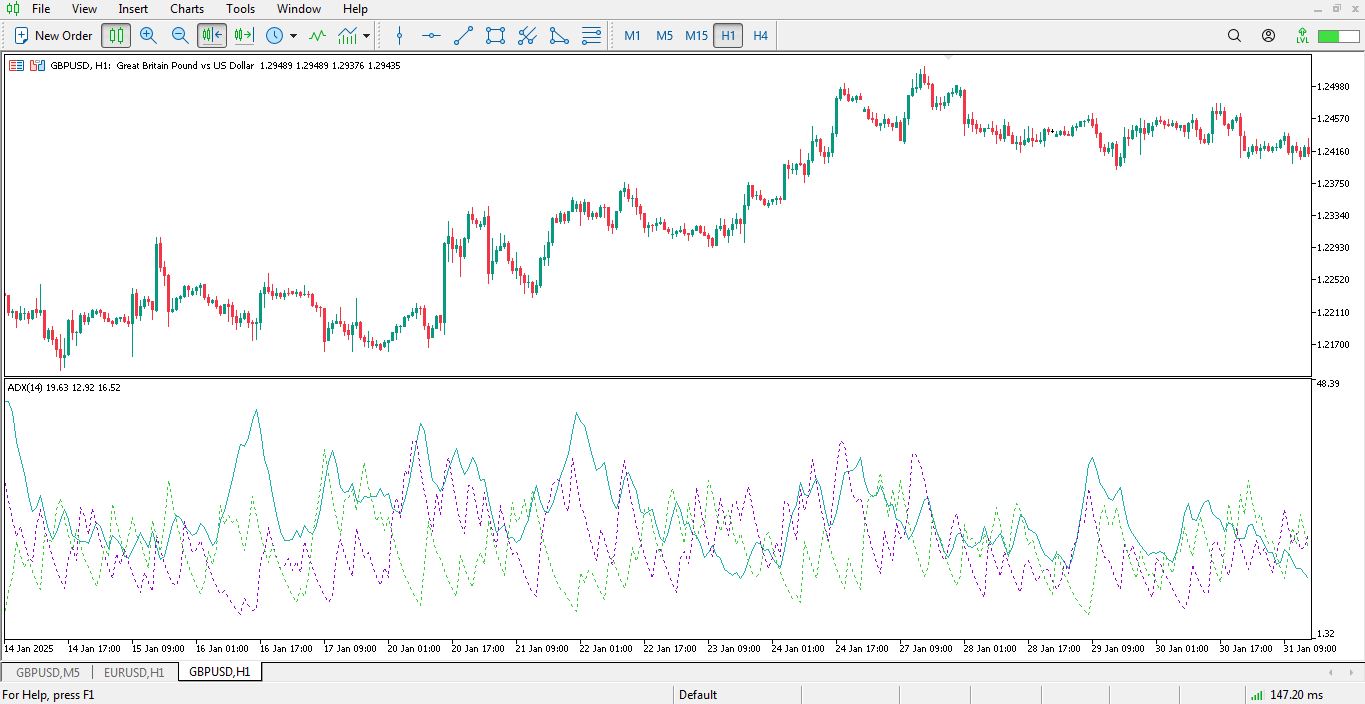Viewport: 1365px width, 704px height.
Task: Select the Fibonacci retracement tool
Action: tap(591, 35)
